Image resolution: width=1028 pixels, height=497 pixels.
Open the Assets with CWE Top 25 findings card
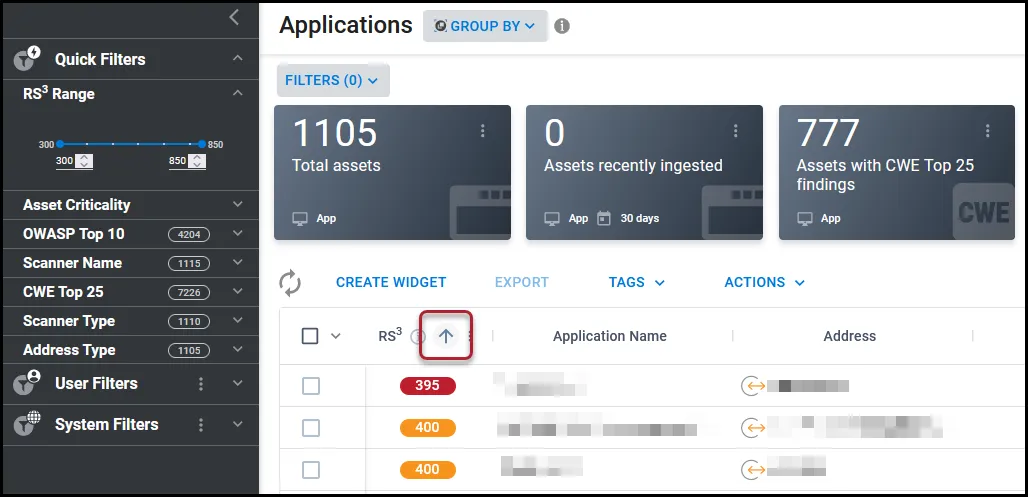pos(897,172)
